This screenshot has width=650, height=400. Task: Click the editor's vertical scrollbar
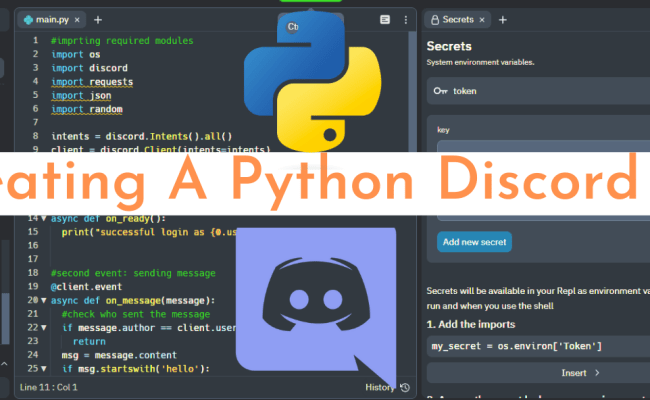412,91
